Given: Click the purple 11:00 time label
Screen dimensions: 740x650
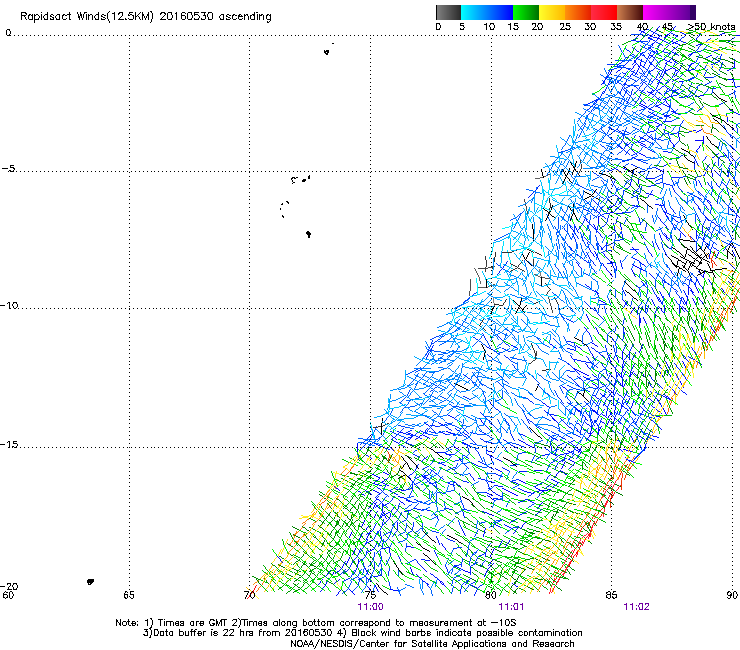Looking at the screenshot, I should coord(370,607).
